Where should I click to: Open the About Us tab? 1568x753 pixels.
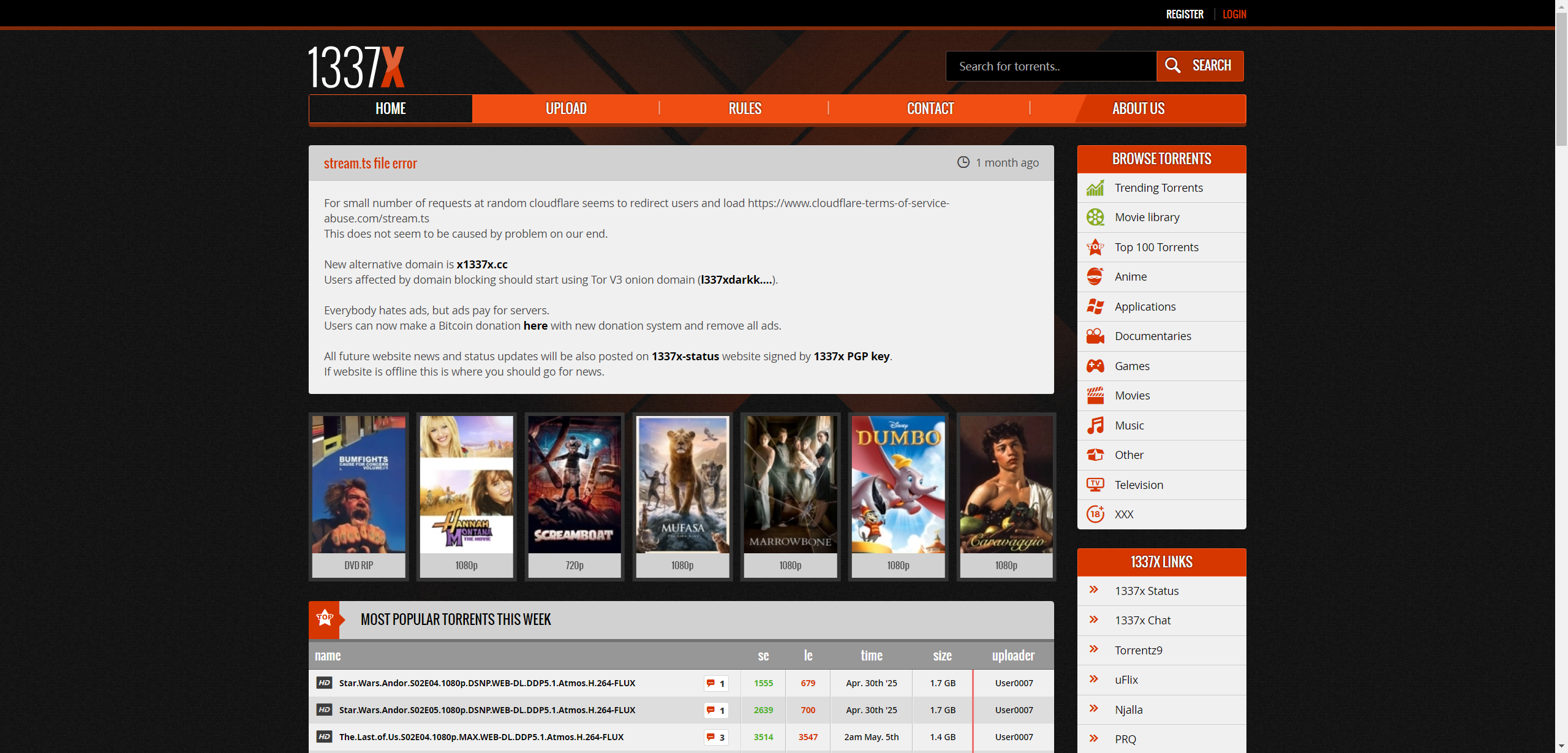click(x=1138, y=109)
